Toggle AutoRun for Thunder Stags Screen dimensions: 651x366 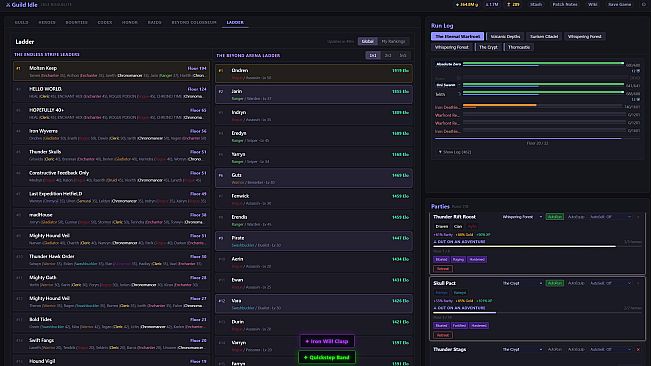555,350
